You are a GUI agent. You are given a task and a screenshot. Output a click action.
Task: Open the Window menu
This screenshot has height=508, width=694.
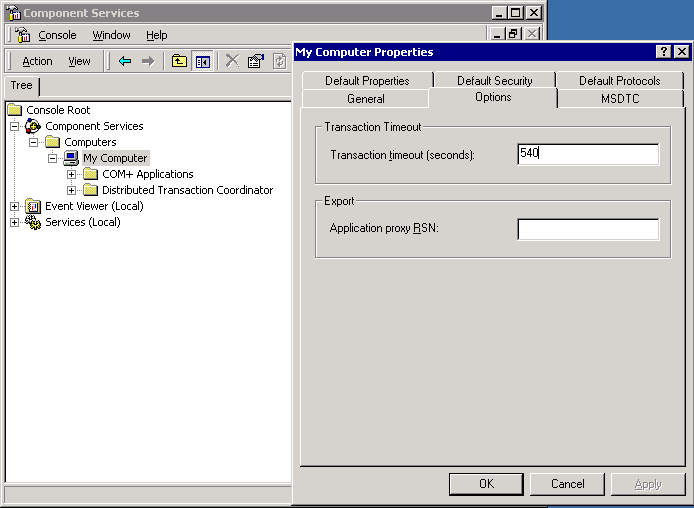[x=111, y=35]
